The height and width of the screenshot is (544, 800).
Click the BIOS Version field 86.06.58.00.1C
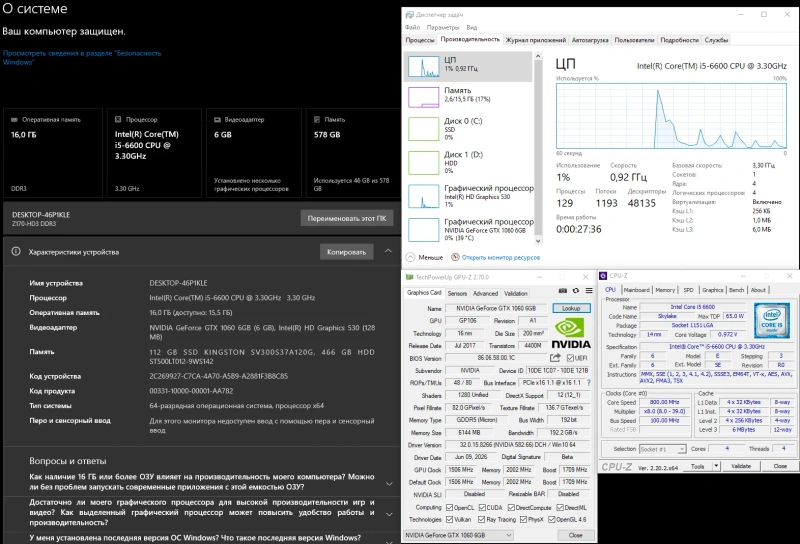(496, 358)
